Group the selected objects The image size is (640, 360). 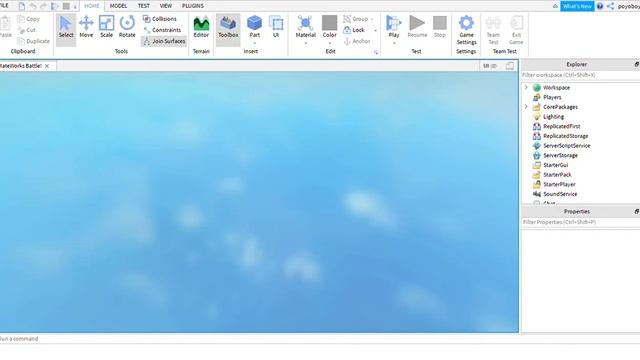click(x=356, y=19)
